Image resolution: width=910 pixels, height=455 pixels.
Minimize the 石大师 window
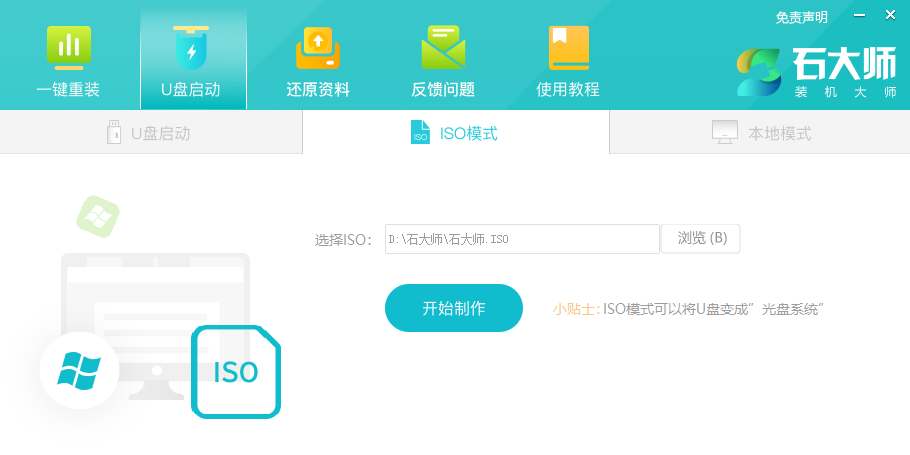[x=860, y=16]
